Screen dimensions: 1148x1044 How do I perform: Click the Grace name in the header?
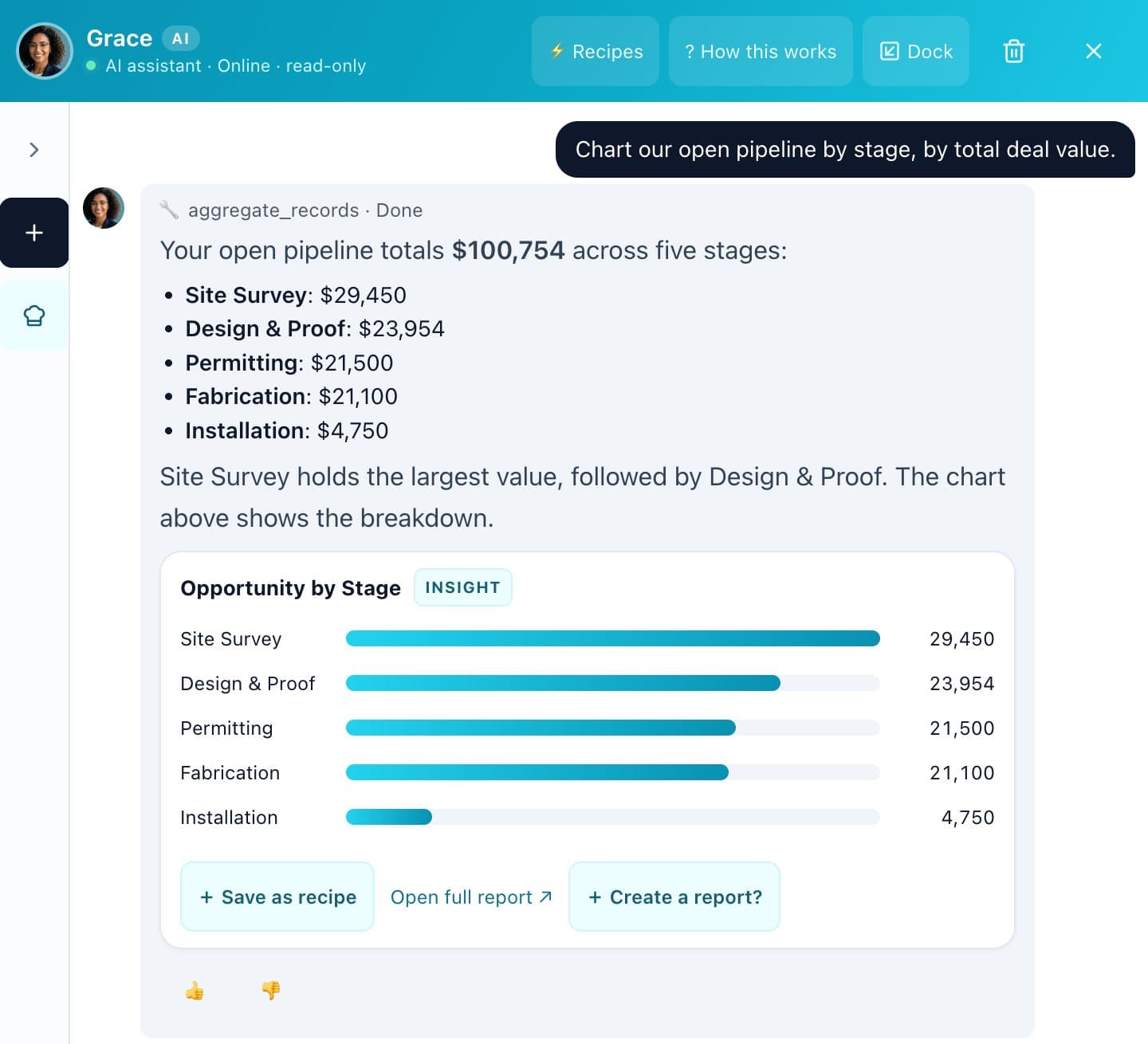tap(120, 38)
